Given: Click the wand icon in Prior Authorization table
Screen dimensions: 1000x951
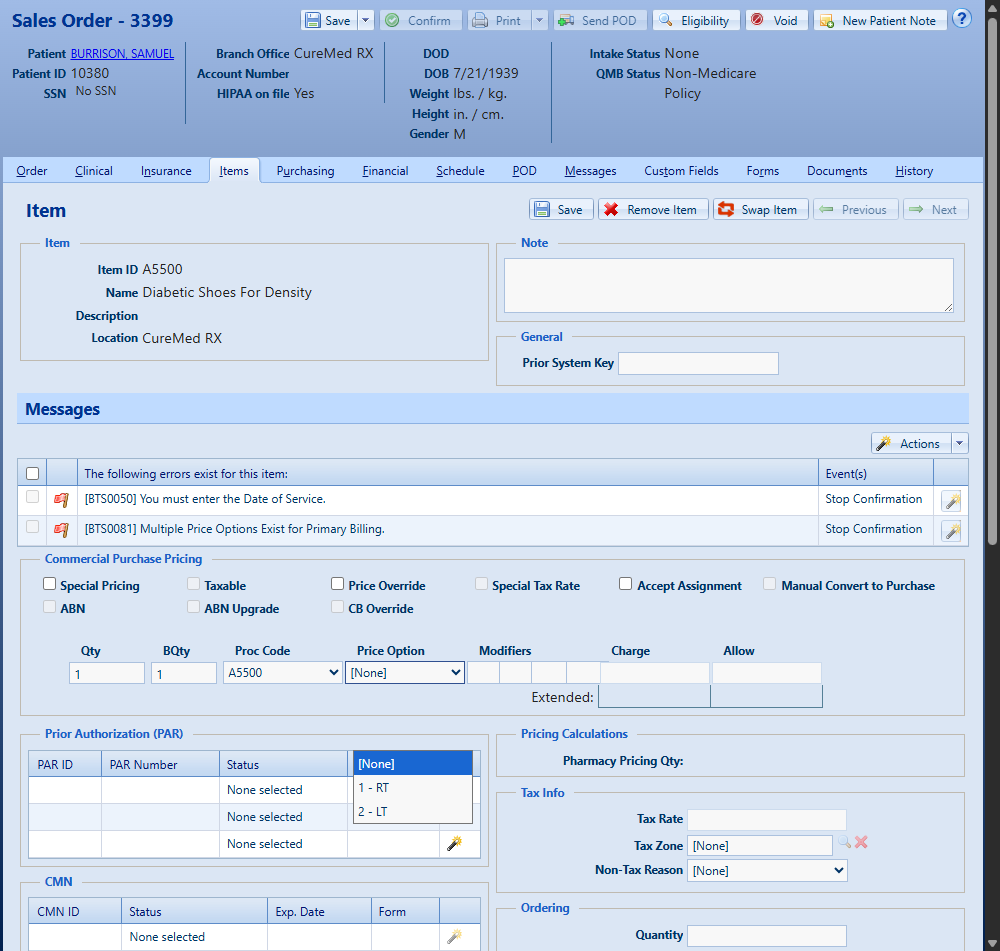Looking at the screenshot, I should click(454, 844).
